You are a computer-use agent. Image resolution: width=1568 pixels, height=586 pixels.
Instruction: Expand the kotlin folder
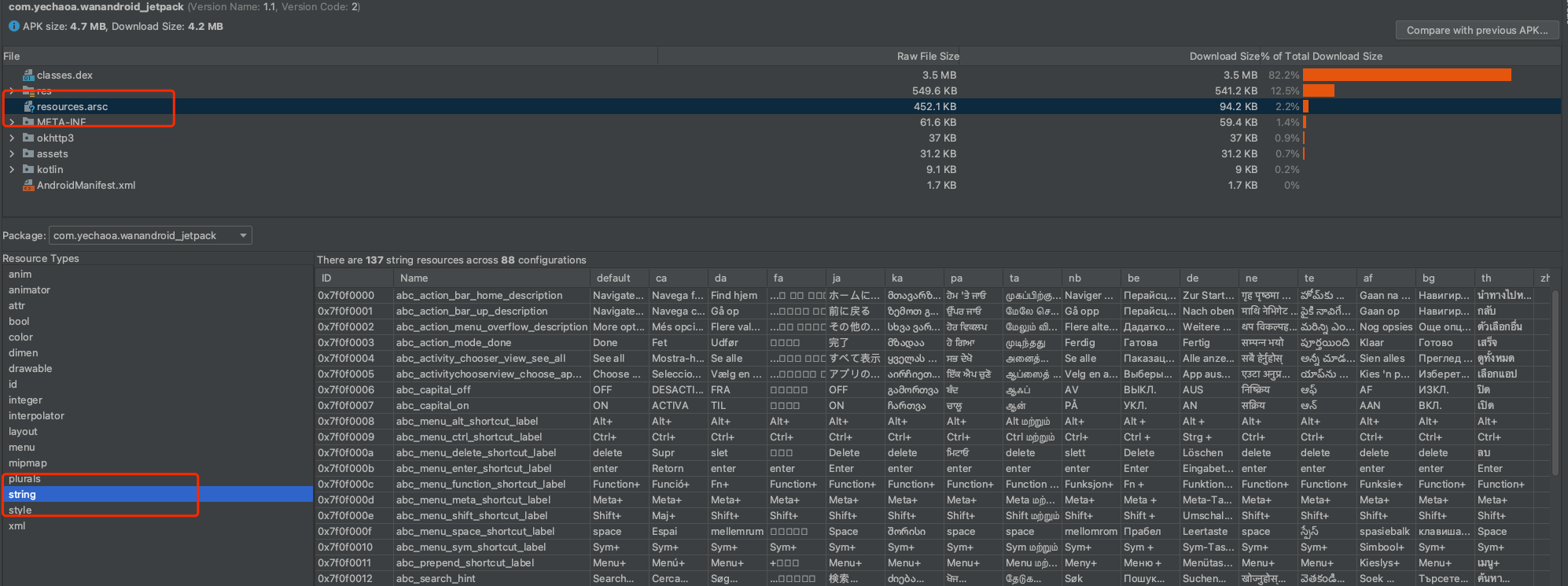point(12,170)
